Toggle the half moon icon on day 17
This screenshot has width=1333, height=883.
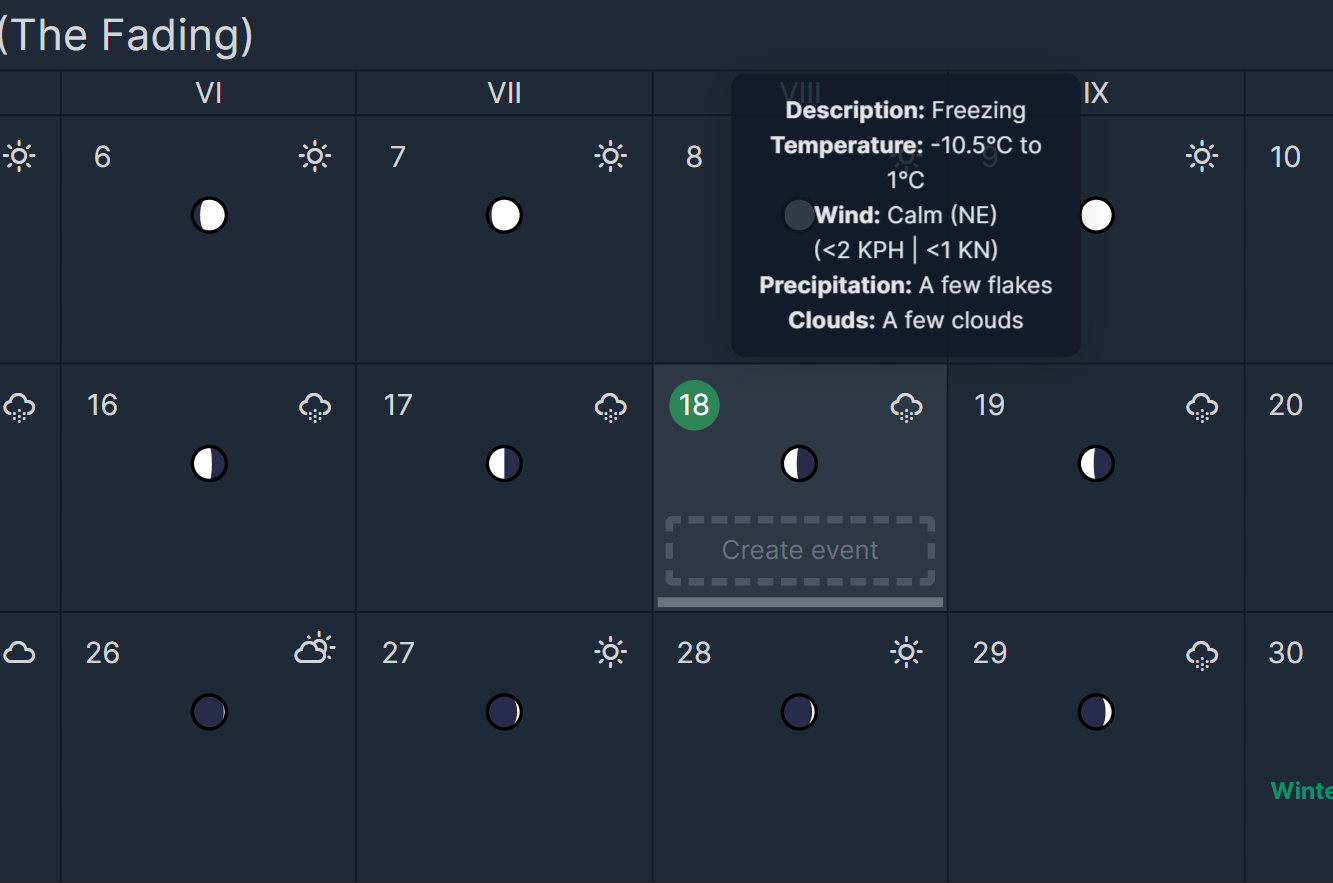504,463
